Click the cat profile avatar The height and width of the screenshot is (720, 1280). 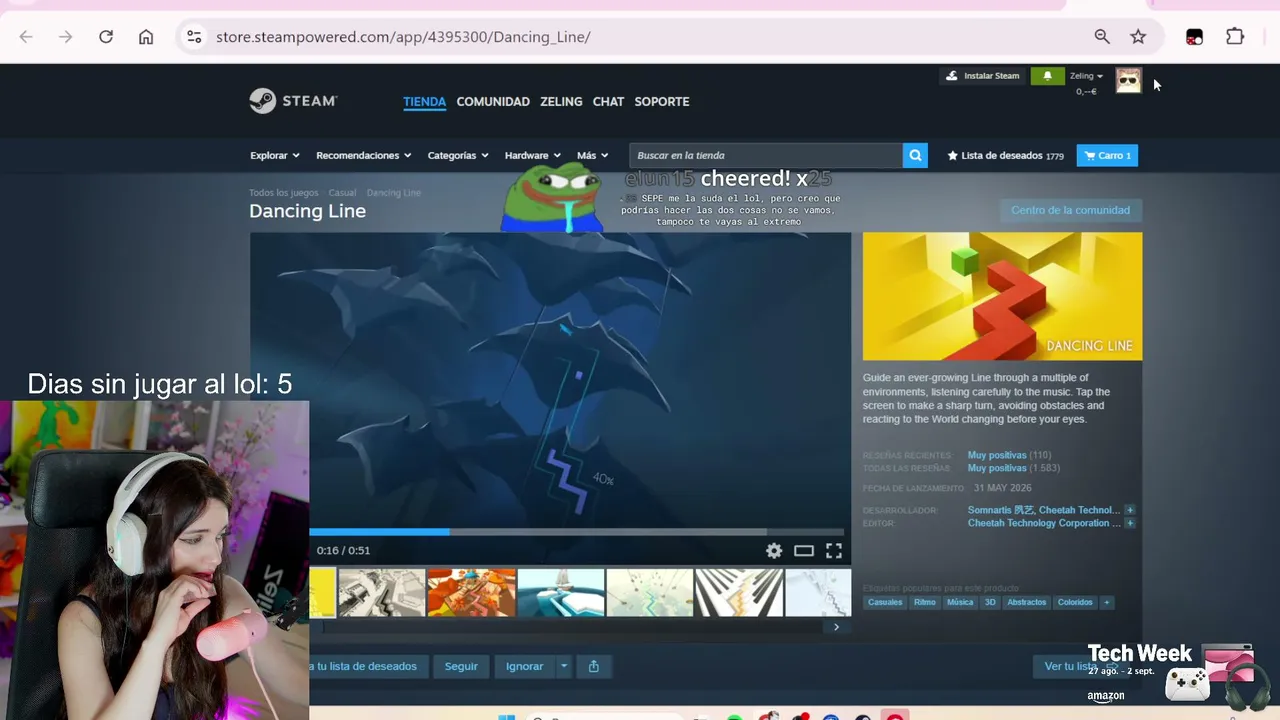[x=1129, y=81]
